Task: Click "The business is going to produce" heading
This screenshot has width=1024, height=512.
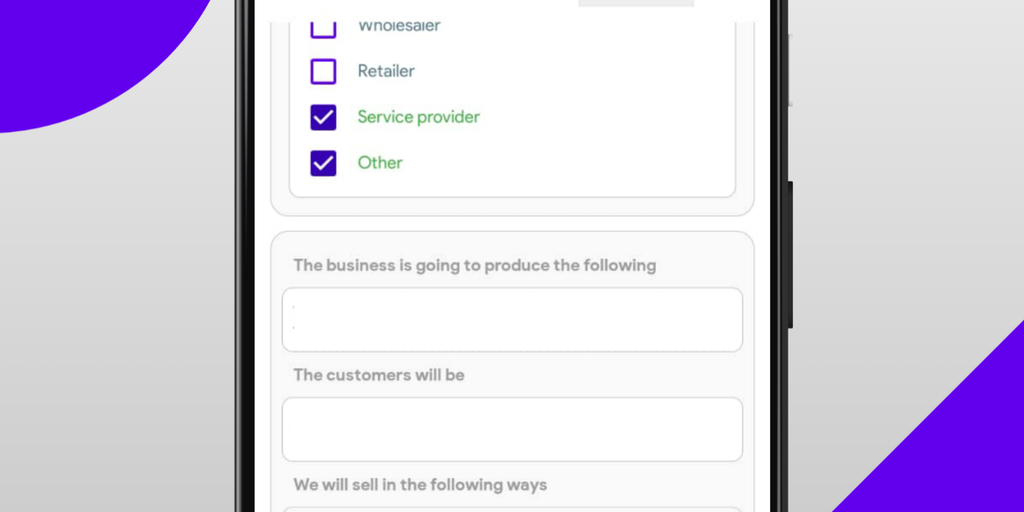Action: pos(474,265)
